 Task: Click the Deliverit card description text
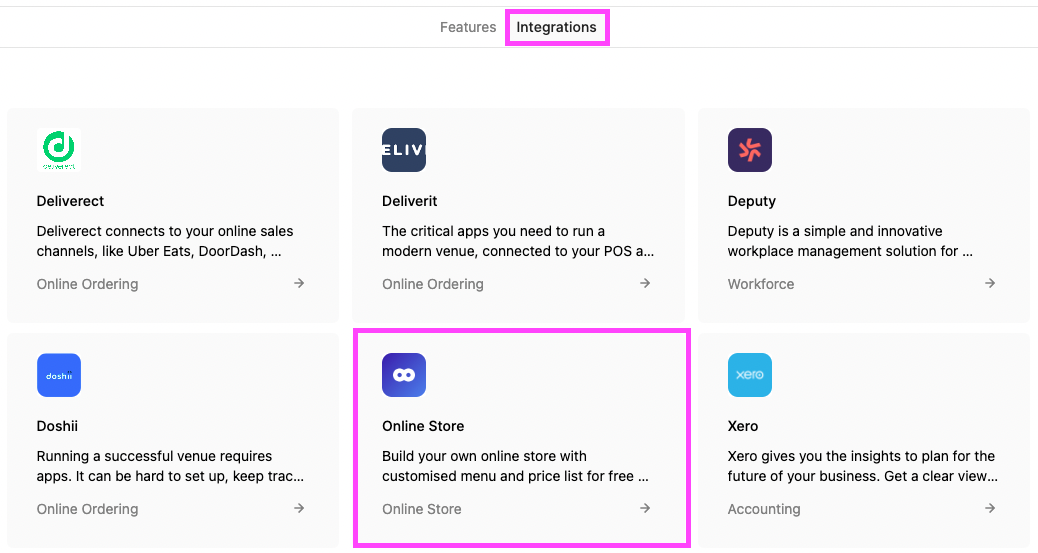click(518, 241)
